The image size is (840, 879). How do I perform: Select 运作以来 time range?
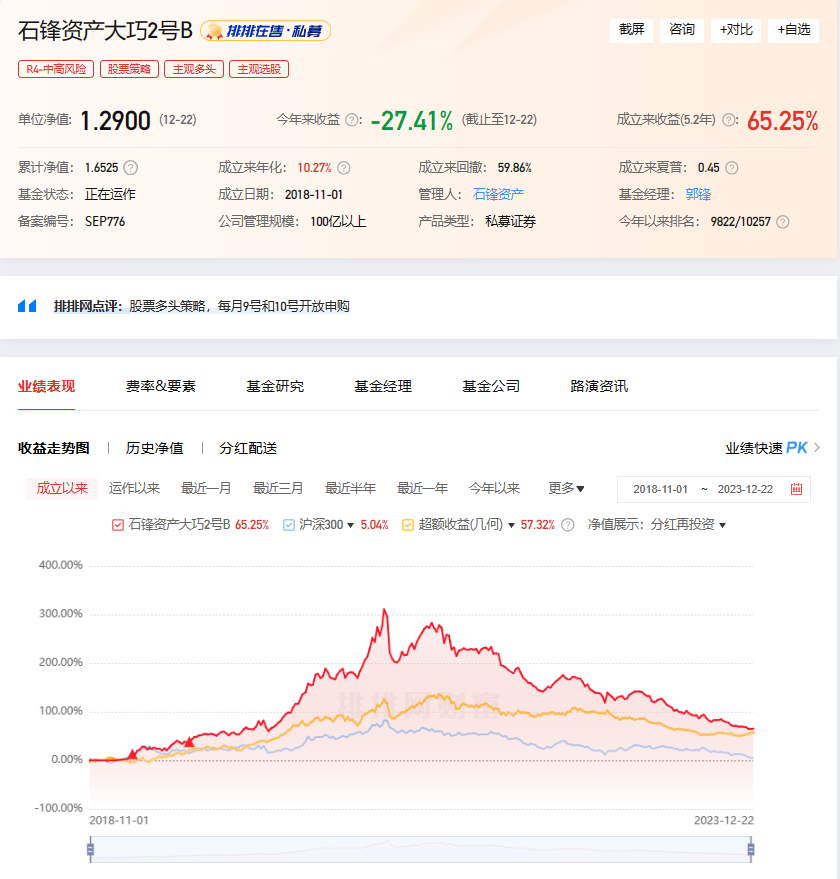click(x=134, y=488)
